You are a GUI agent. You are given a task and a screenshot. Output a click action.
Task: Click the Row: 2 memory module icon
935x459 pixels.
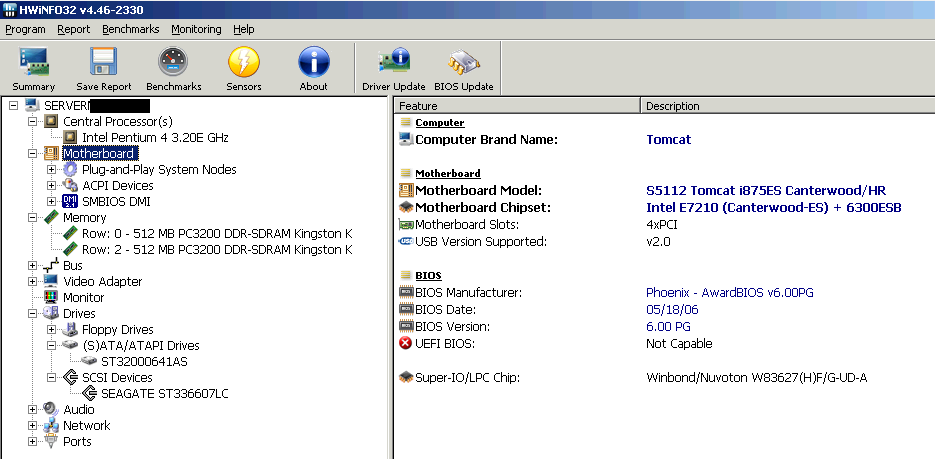point(70,249)
